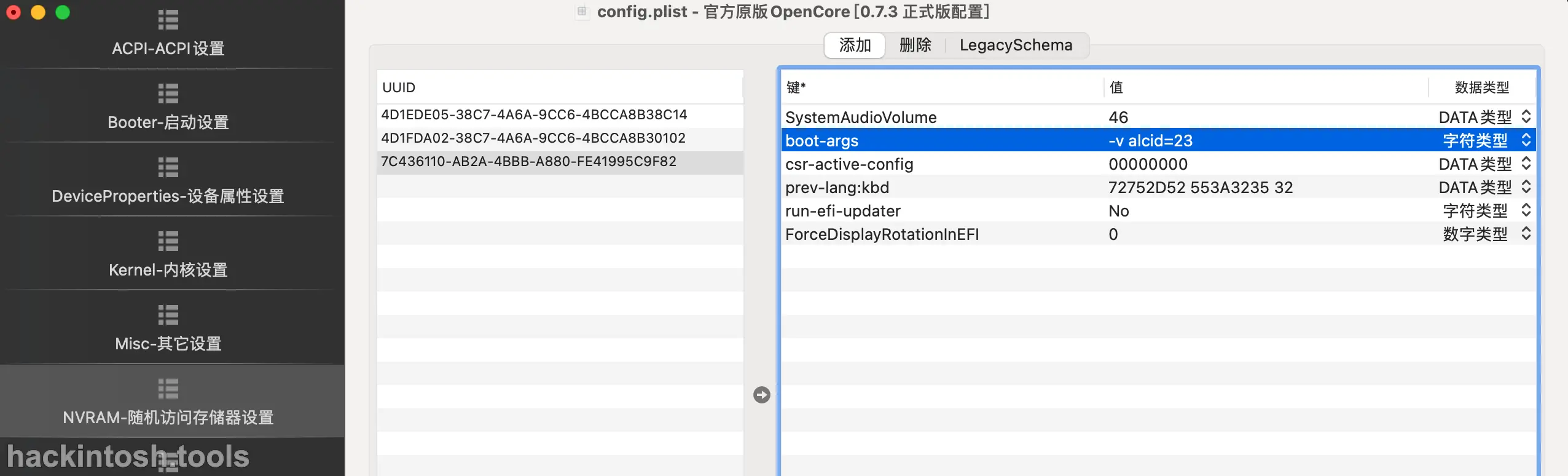Screen dimensions: 1568x476
Task: Click the 值 column header
Action: click(1266, 87)
